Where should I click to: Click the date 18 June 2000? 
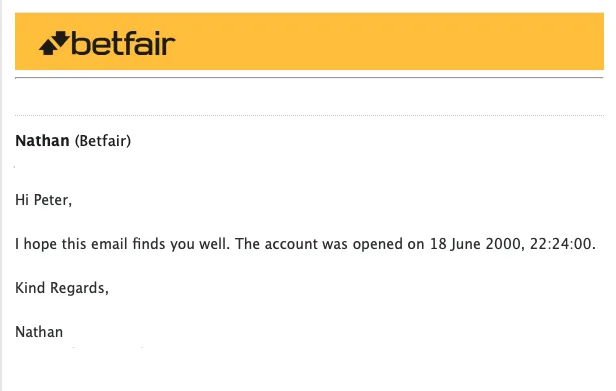476,244
